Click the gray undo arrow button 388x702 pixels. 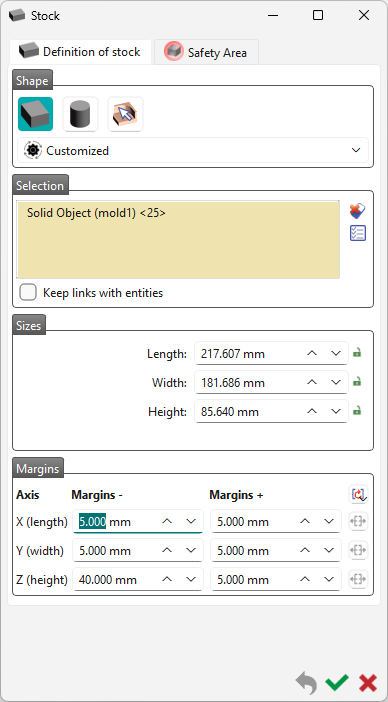[x=307, y=683]
